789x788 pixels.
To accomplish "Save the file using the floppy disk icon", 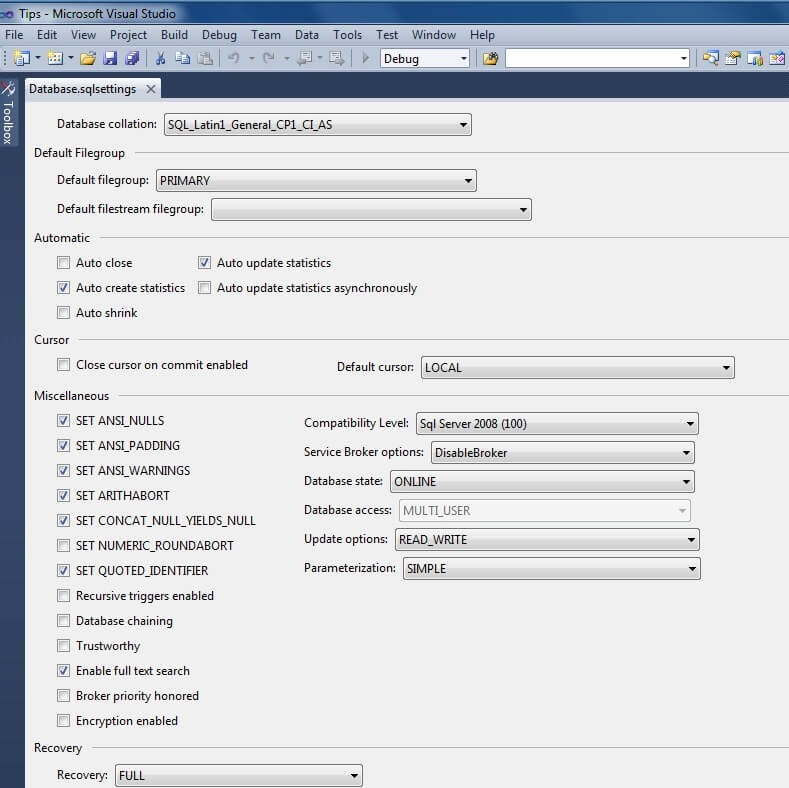I will click(x=110, y=58).
